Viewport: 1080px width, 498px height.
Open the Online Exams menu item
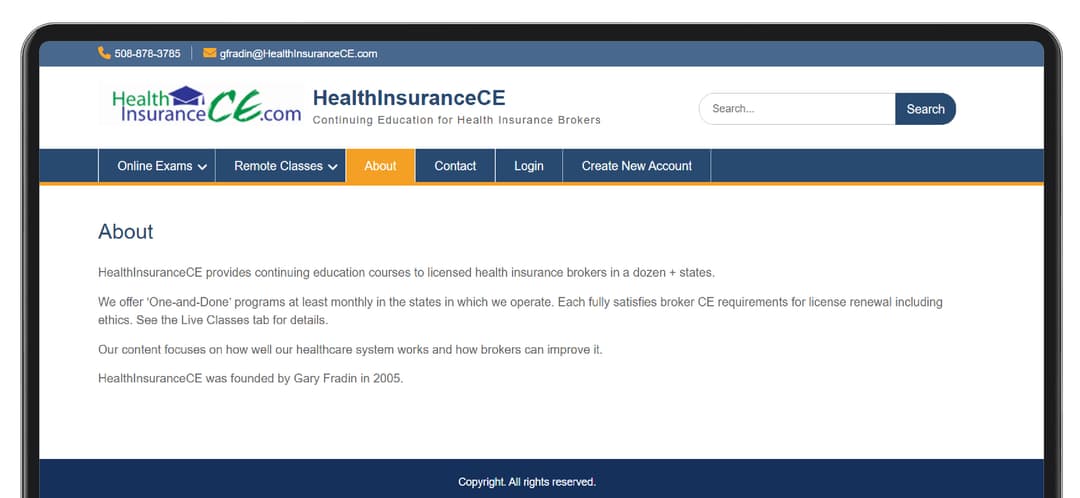[157, 166]
